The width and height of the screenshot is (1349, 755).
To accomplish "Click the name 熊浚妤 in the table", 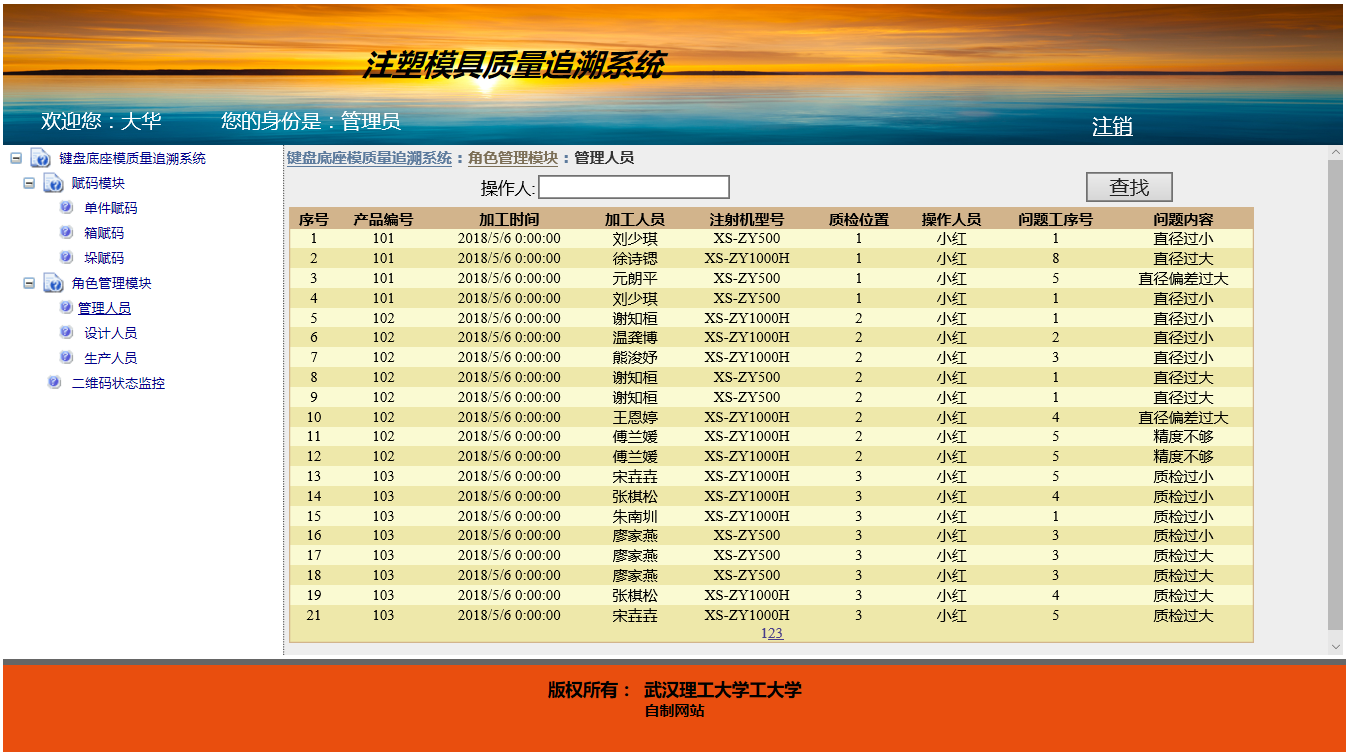I will coord(635,357).
